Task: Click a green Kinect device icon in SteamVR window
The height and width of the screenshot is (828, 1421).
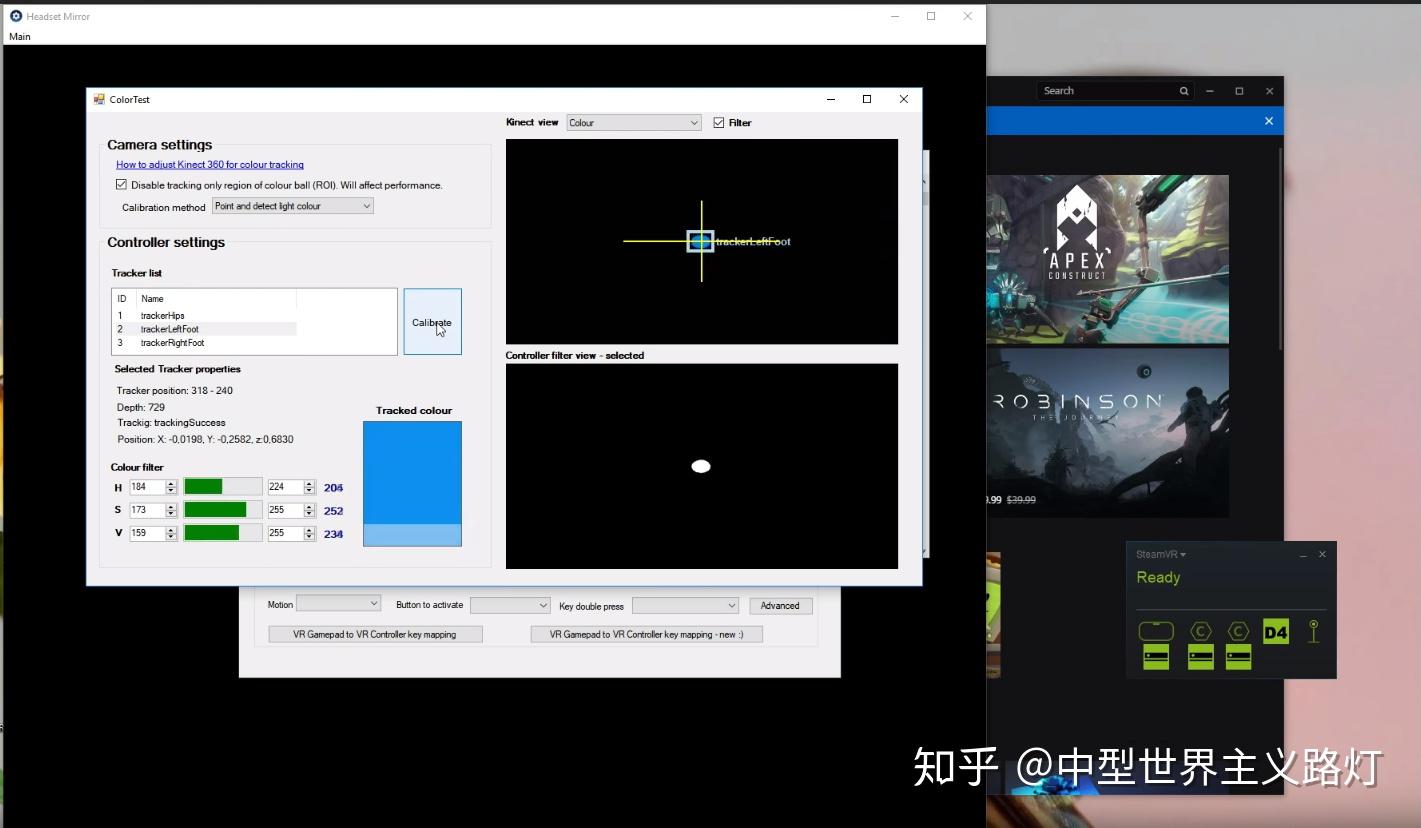Action: click(1156, 656)
